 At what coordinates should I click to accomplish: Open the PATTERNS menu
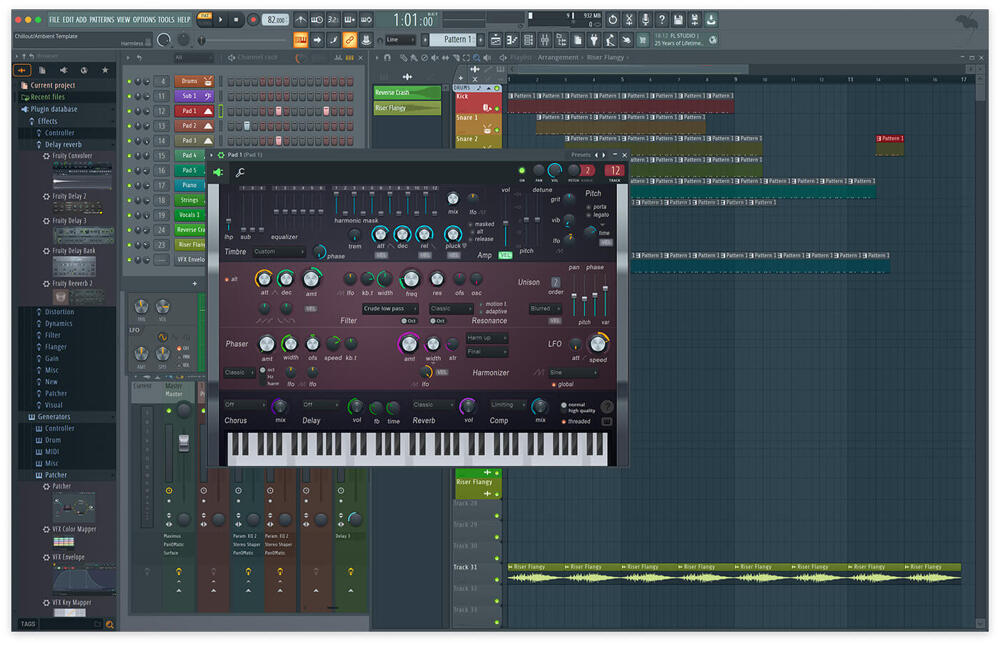[x=101, y=19]
